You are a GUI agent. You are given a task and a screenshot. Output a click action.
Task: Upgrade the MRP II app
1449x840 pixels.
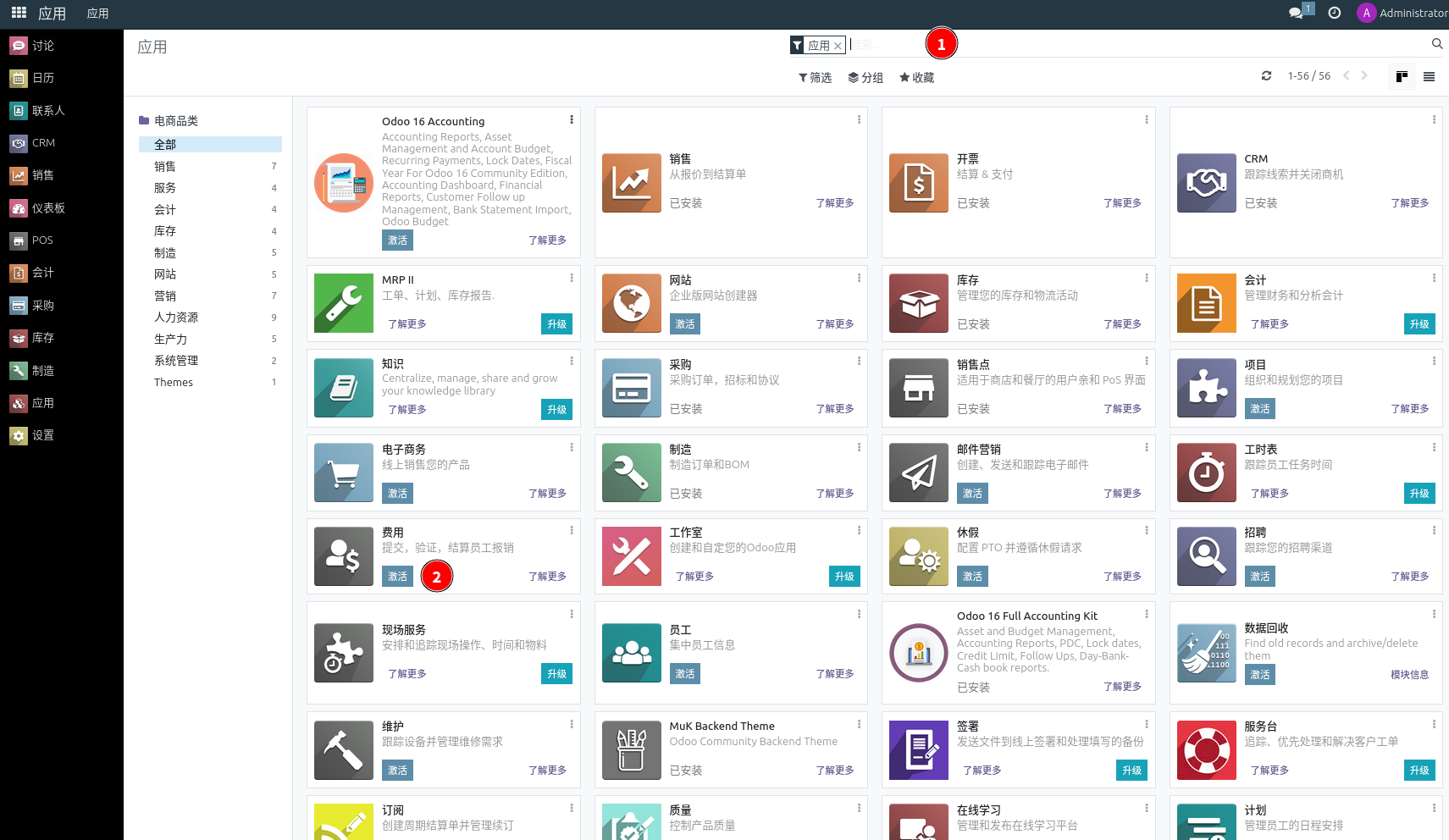(556, 324)
